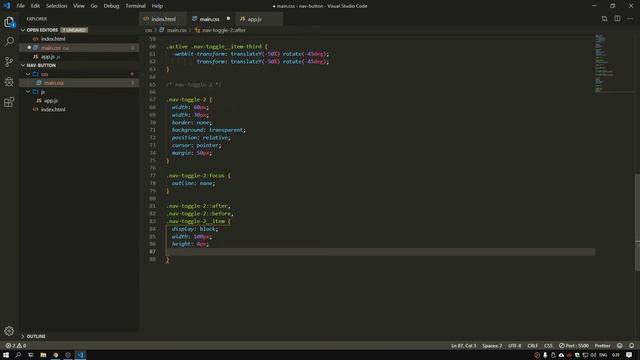
Task: Click the CRLF line ending status item
Action: point(533,346)
